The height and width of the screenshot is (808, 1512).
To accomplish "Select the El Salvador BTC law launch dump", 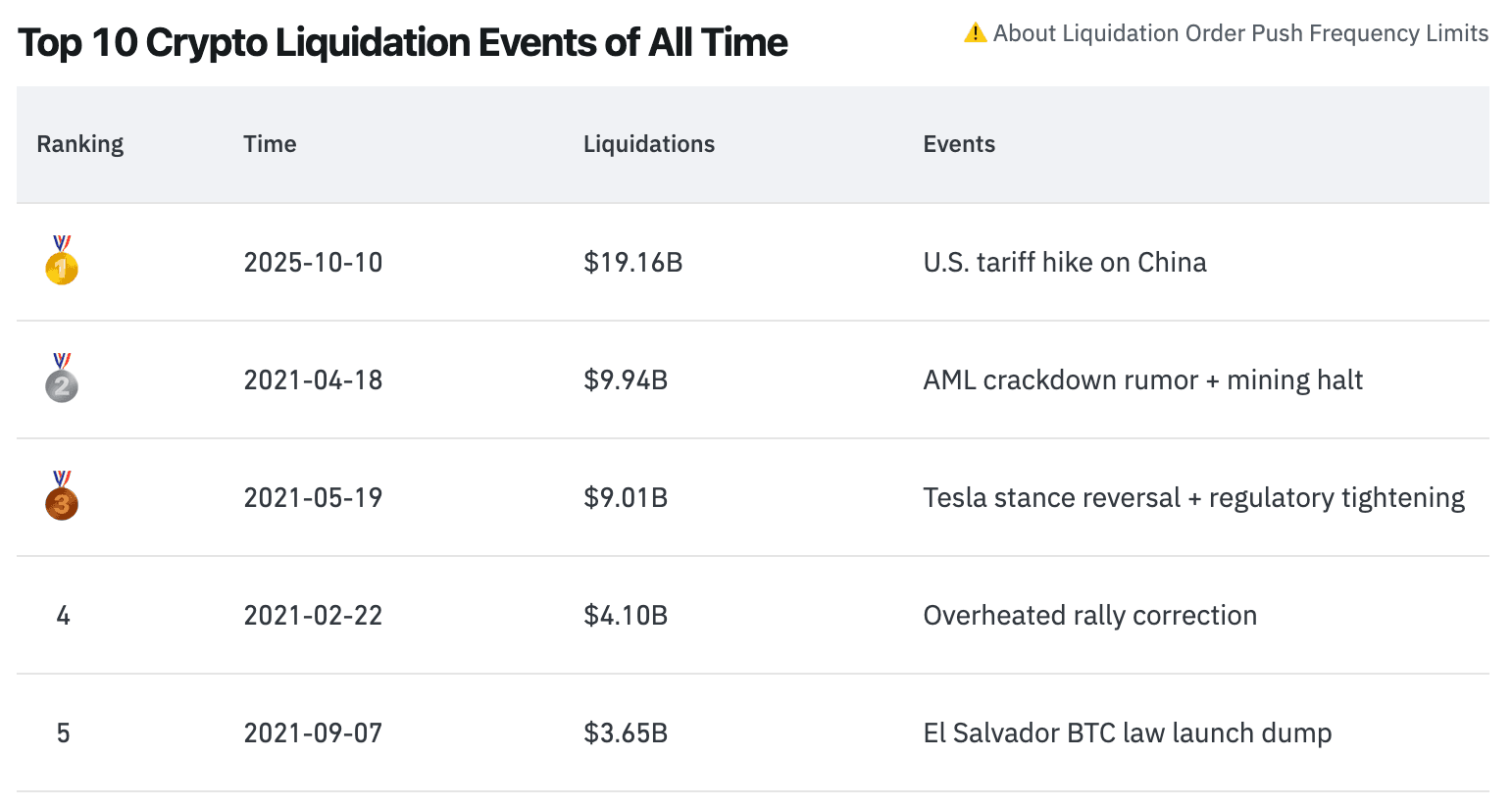I will [1127, 732].
